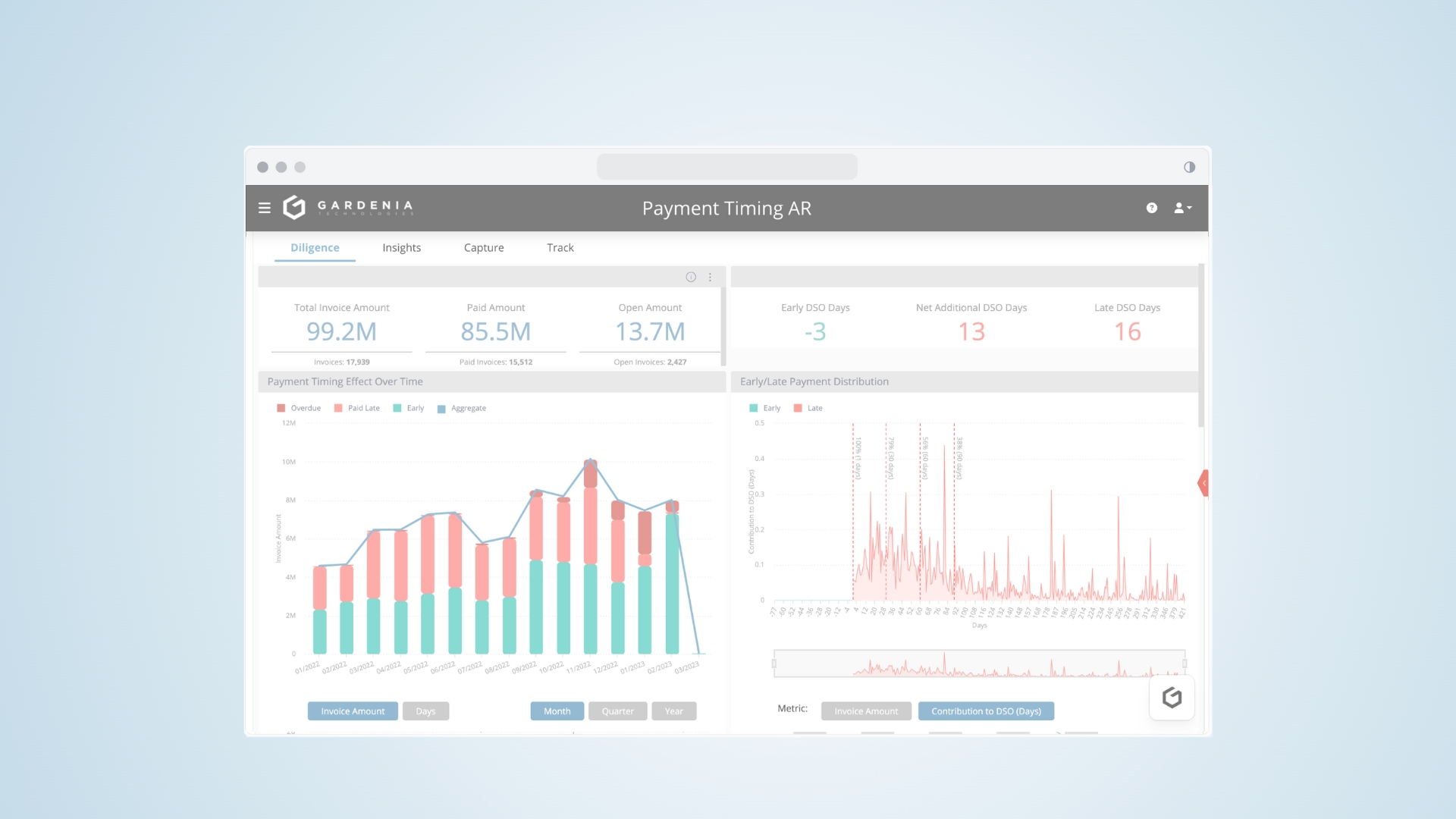
Task: Select the Month grouping button
Action: [x=557, y=711]
